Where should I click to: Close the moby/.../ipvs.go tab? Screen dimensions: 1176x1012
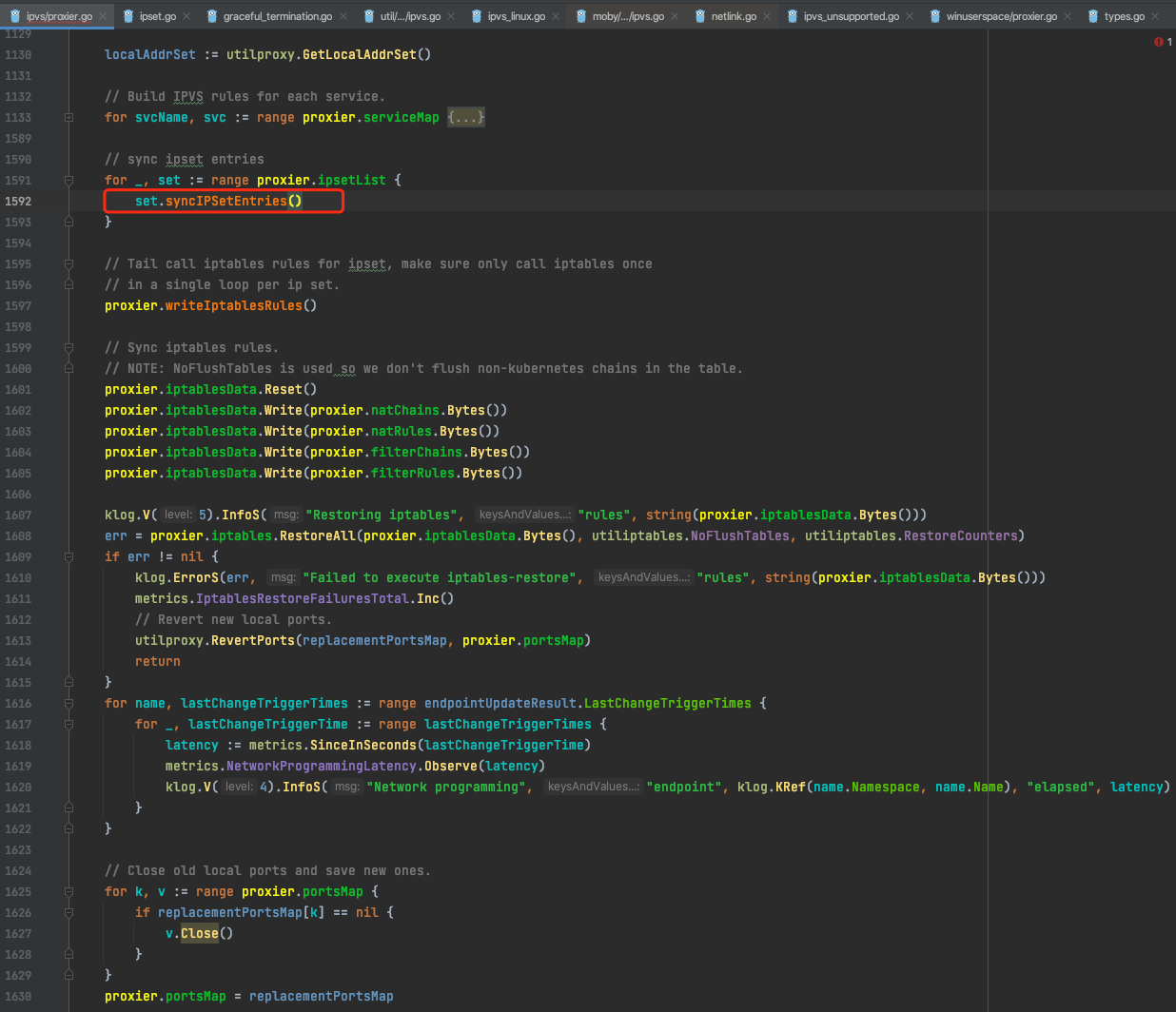pyautogui.click(x=675, y=16)
